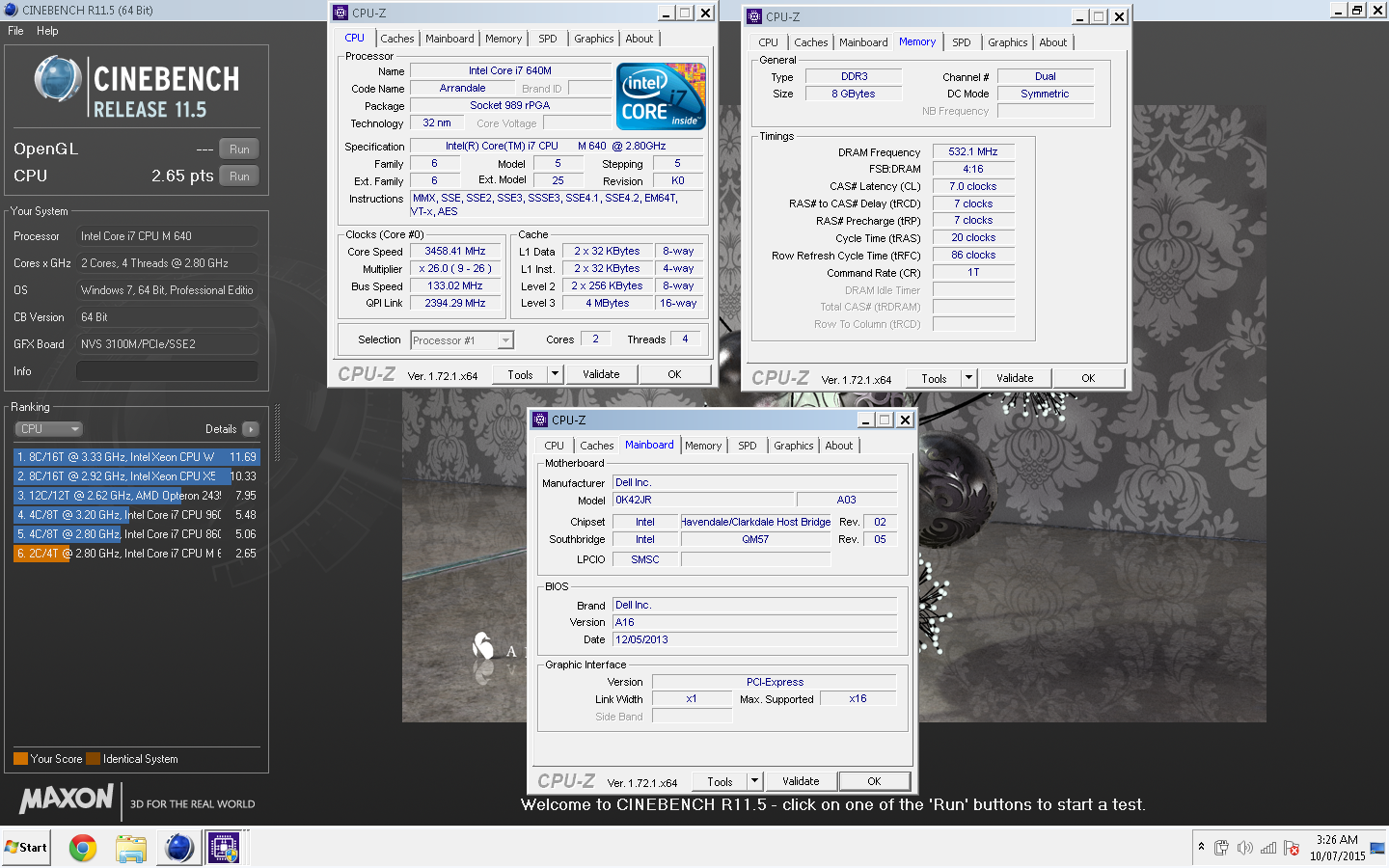Switch to Memory tab in Mainboard window
The image size is (1389, 868).
(x=703, y=446)
